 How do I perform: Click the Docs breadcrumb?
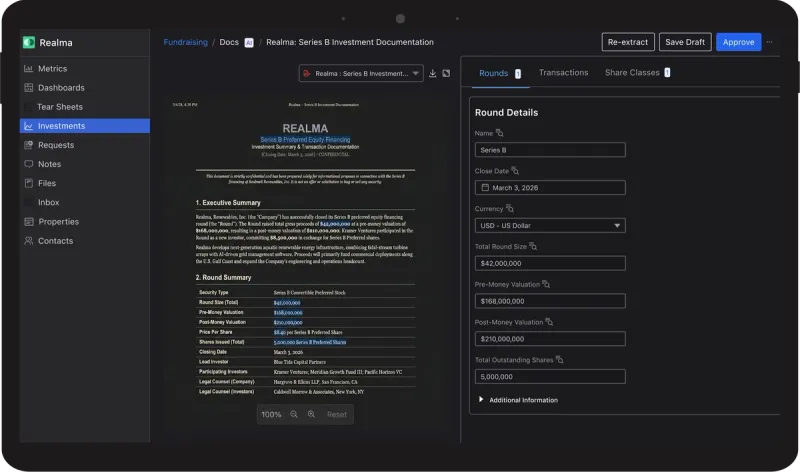point(229,42)
